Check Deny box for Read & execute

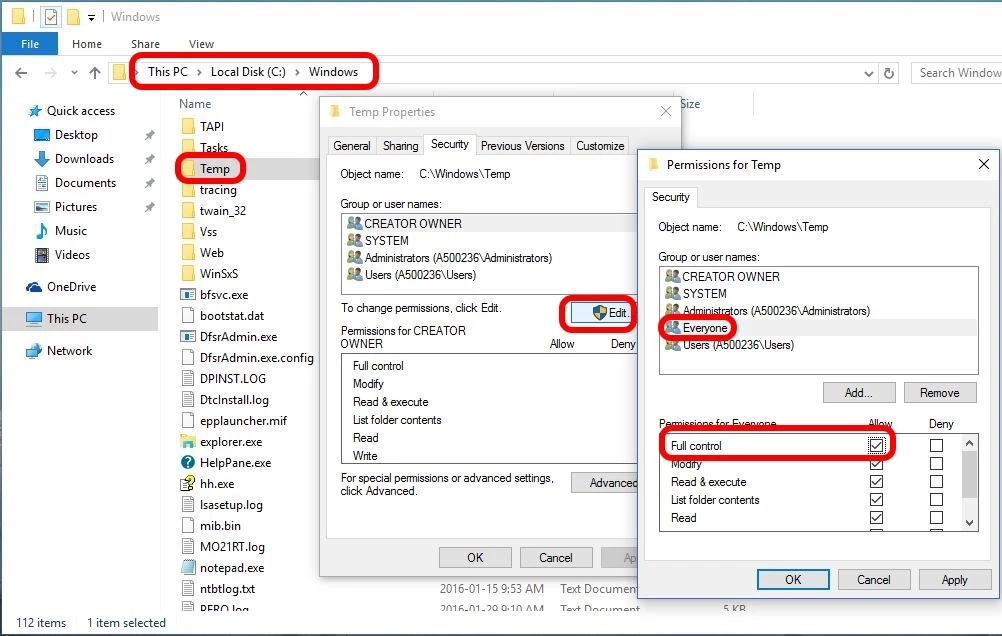(936, 481)
